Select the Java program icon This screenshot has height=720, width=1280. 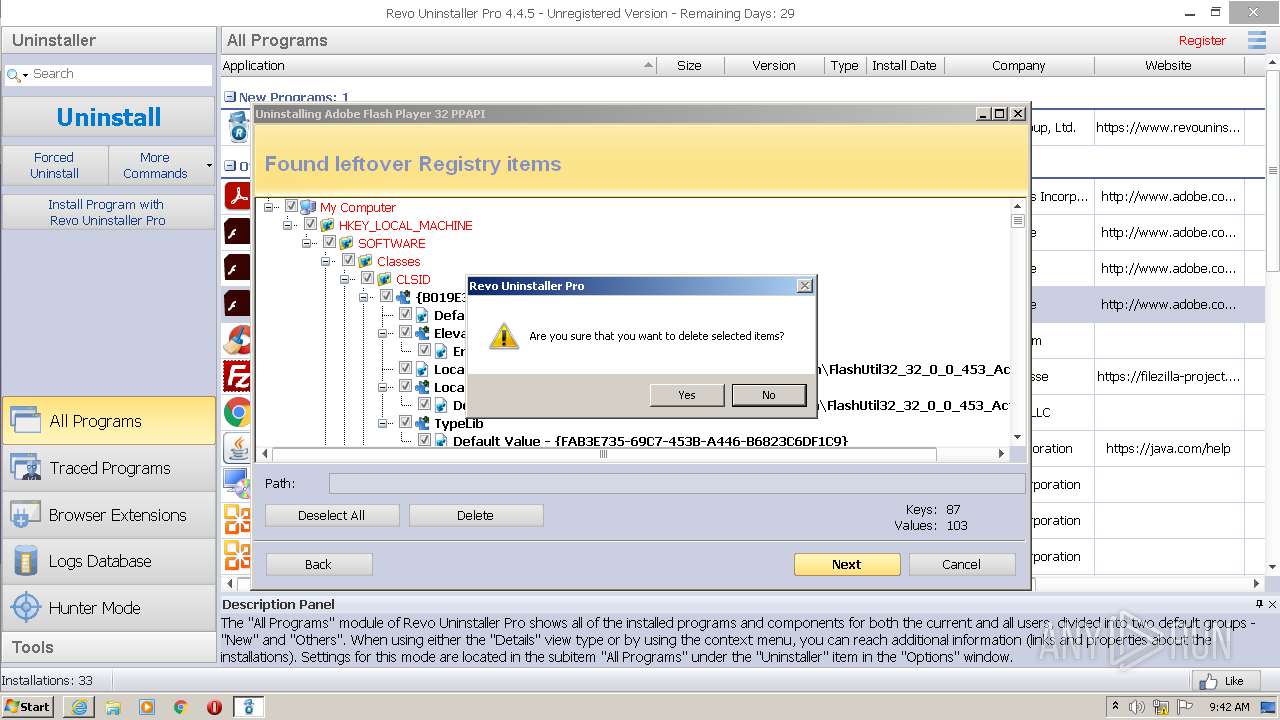(x=237, y=448)
